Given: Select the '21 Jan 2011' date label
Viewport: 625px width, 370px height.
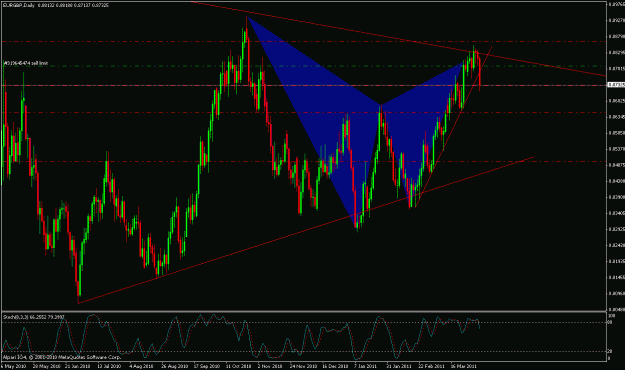Looking at the screenshot, I should tap(399, 366).
